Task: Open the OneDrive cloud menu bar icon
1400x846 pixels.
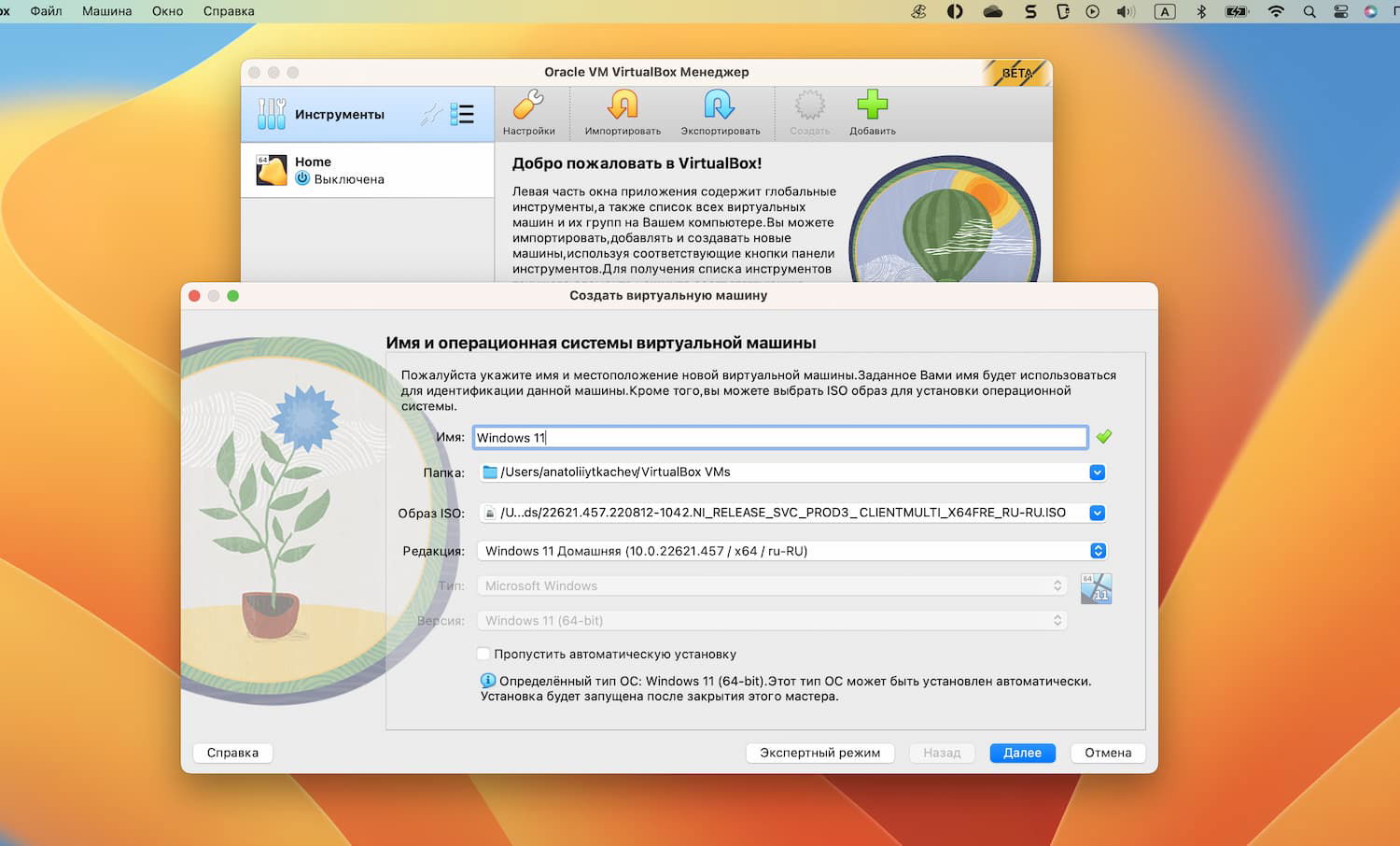Action: coord(993,11)
